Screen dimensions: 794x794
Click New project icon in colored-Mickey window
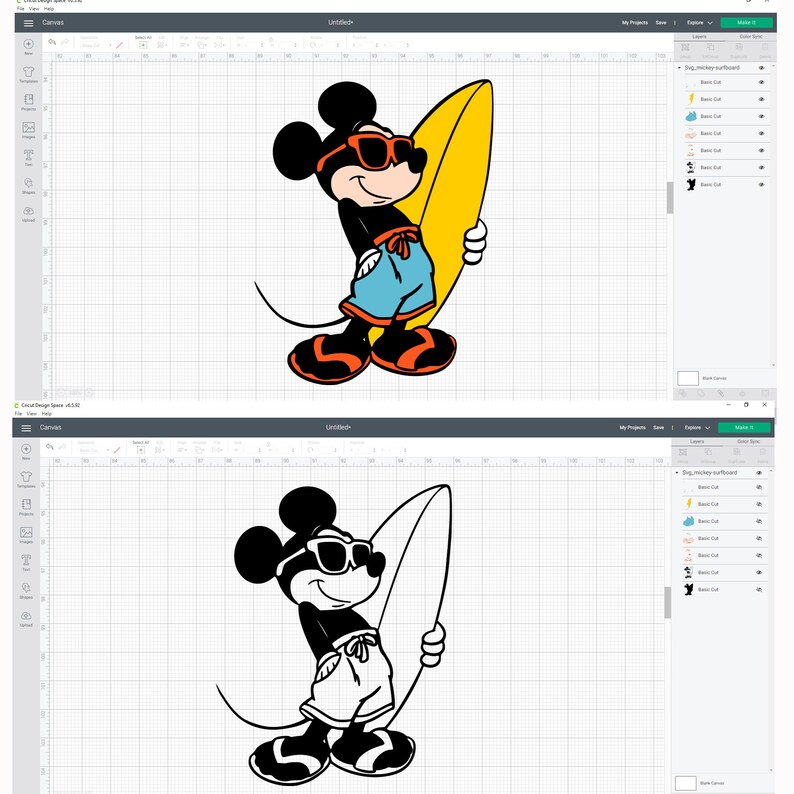click(x=28, y=46)
